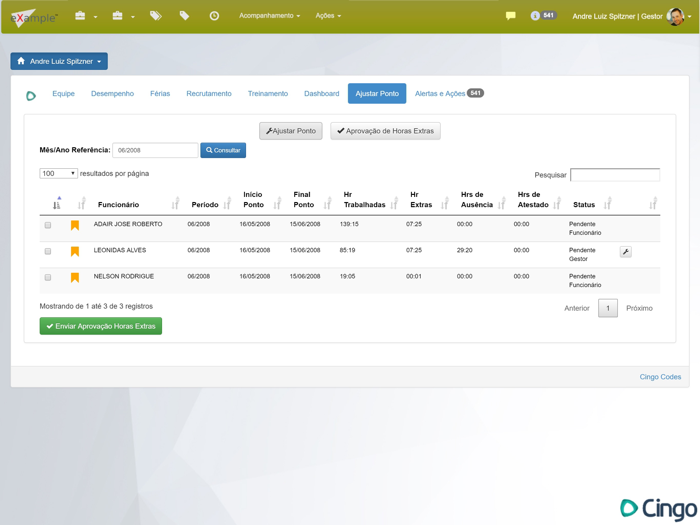Switch to the Férias tab

click(160, 94)
